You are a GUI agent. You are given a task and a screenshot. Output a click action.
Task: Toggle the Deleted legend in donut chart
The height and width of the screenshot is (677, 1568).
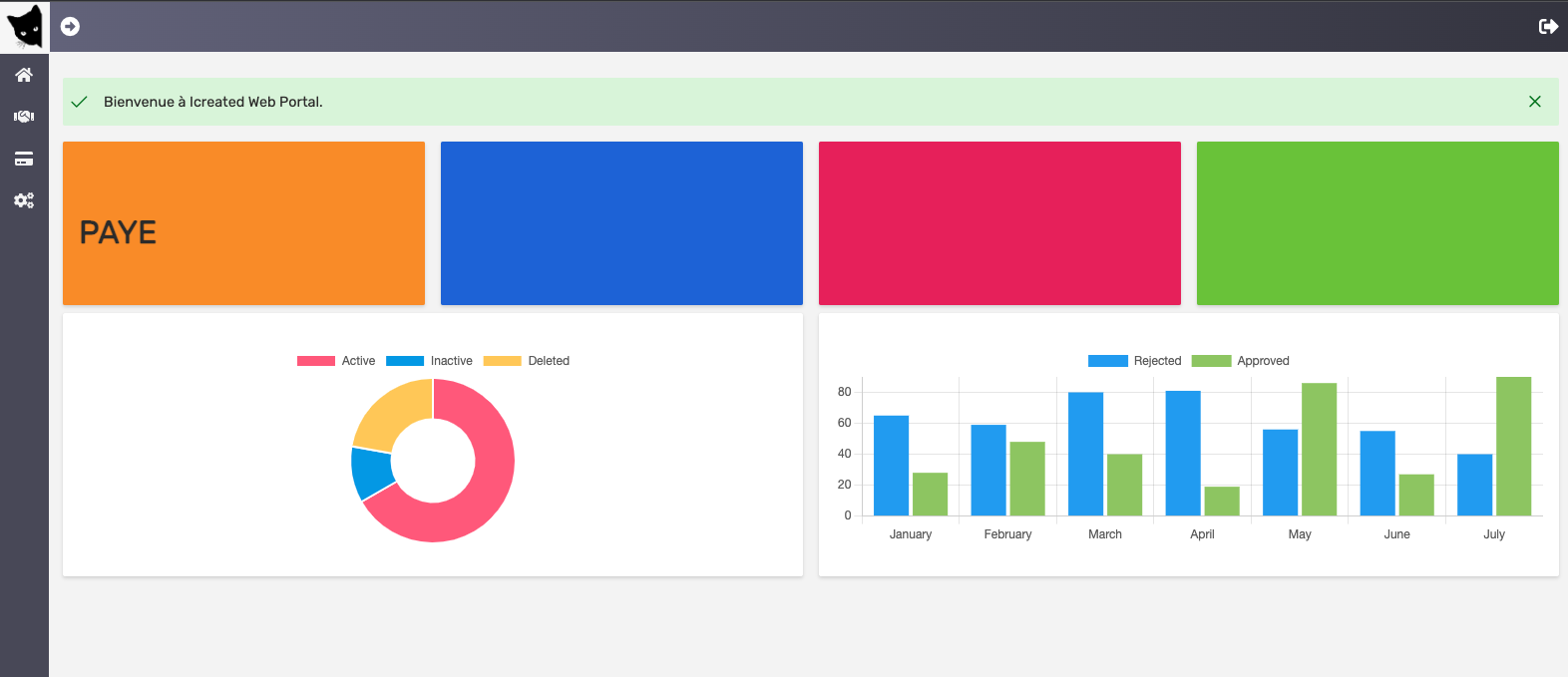(526, 361)
